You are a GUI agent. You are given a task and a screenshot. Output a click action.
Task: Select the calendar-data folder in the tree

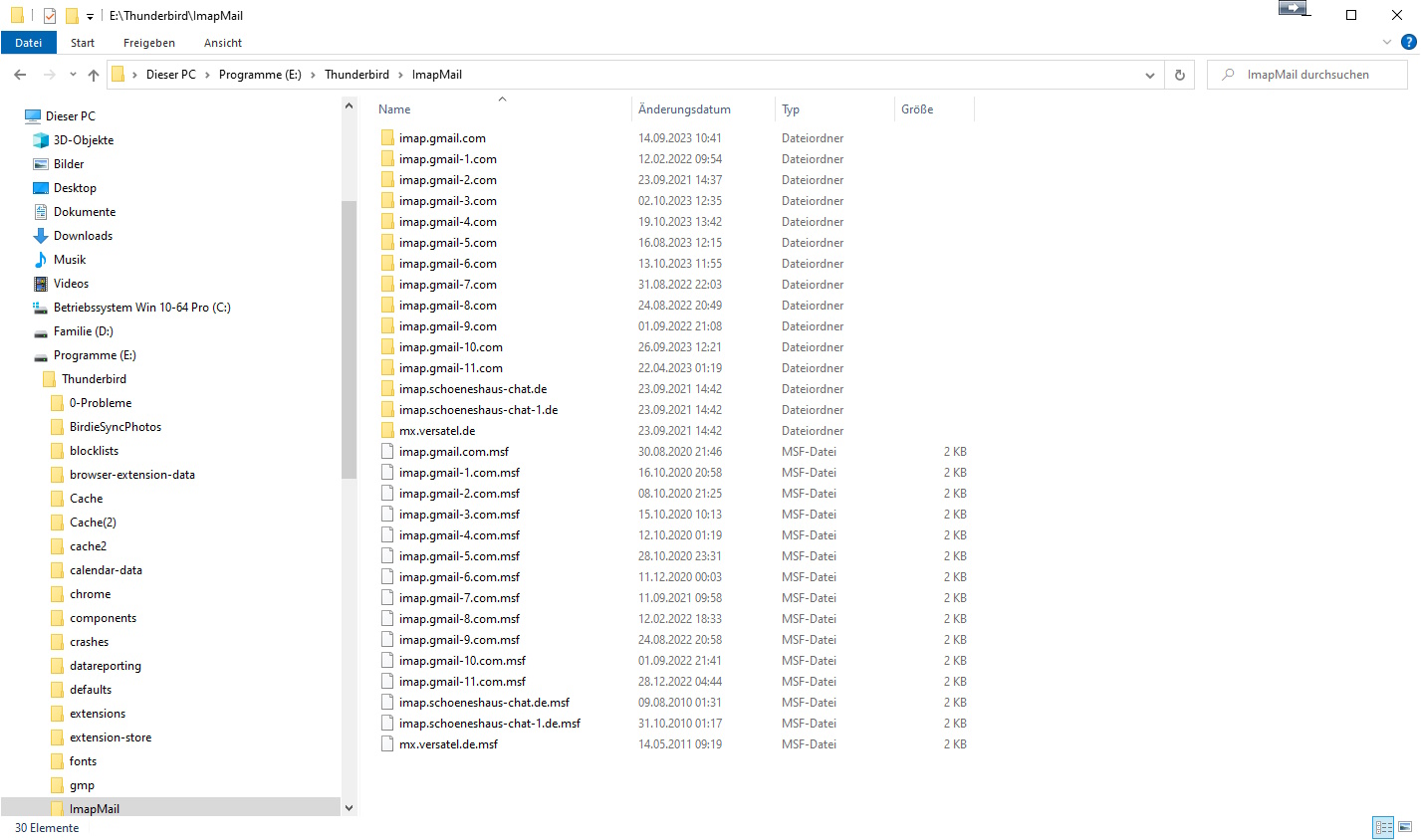(x=106, y=570)
